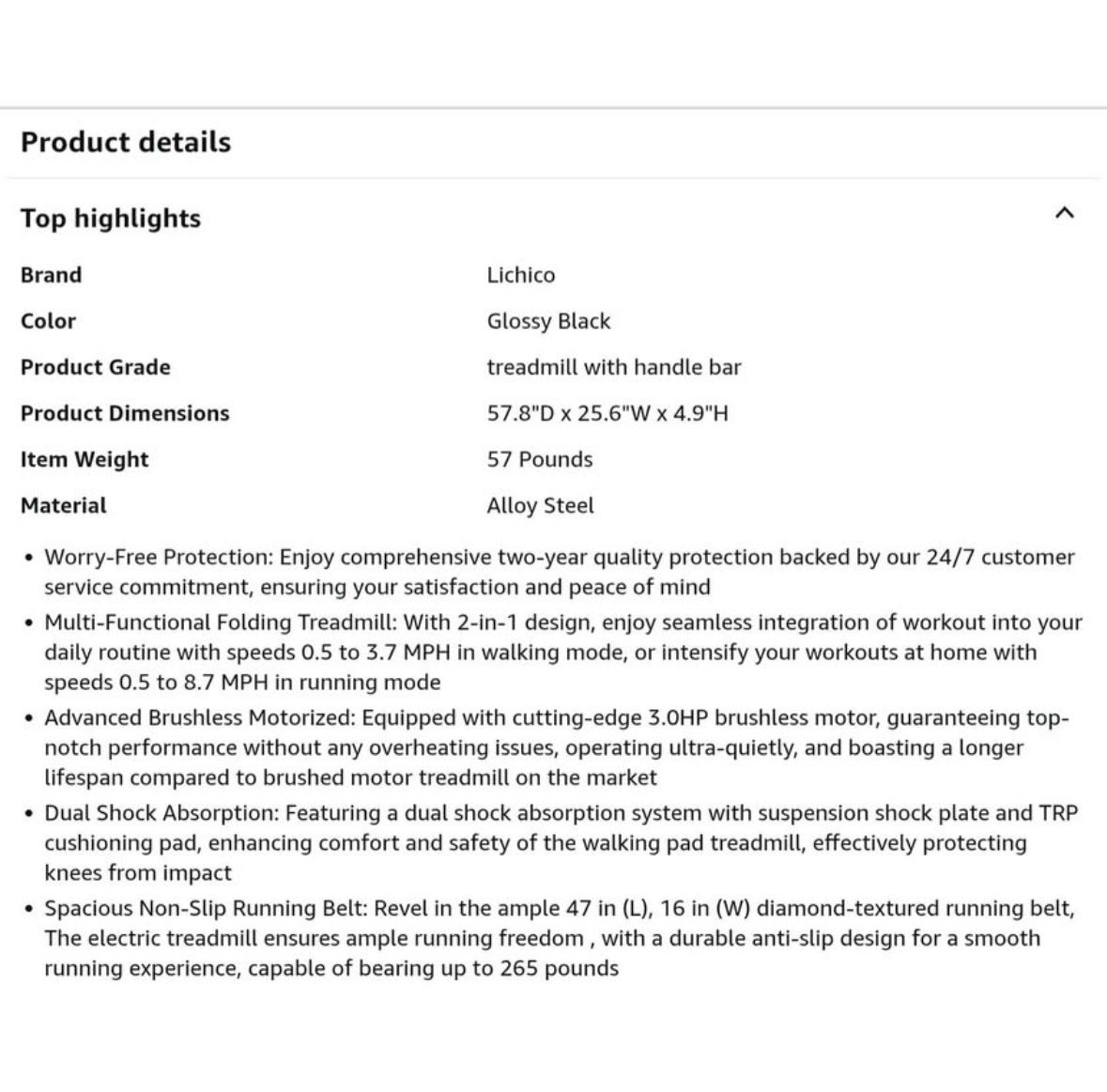Click the Product Dimensions label
1107x1092 pixels.
(125, 413)
